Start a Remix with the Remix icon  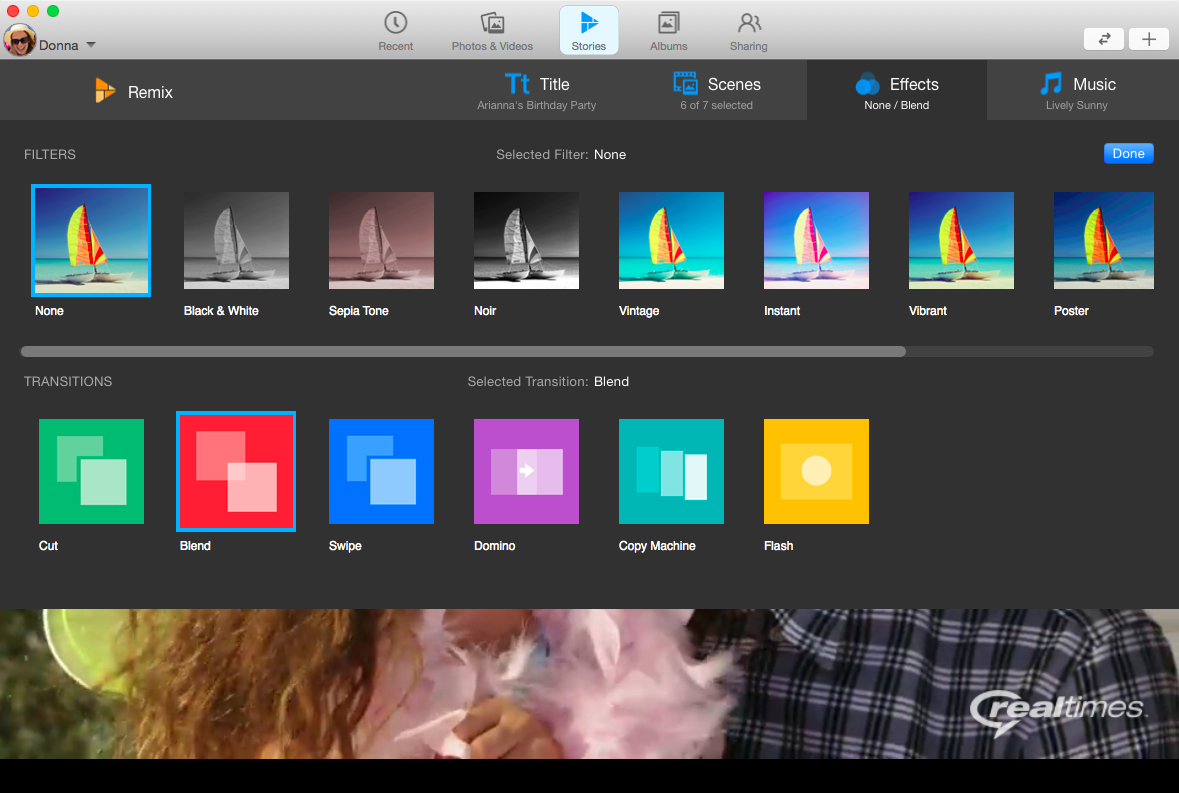(133, 91)
